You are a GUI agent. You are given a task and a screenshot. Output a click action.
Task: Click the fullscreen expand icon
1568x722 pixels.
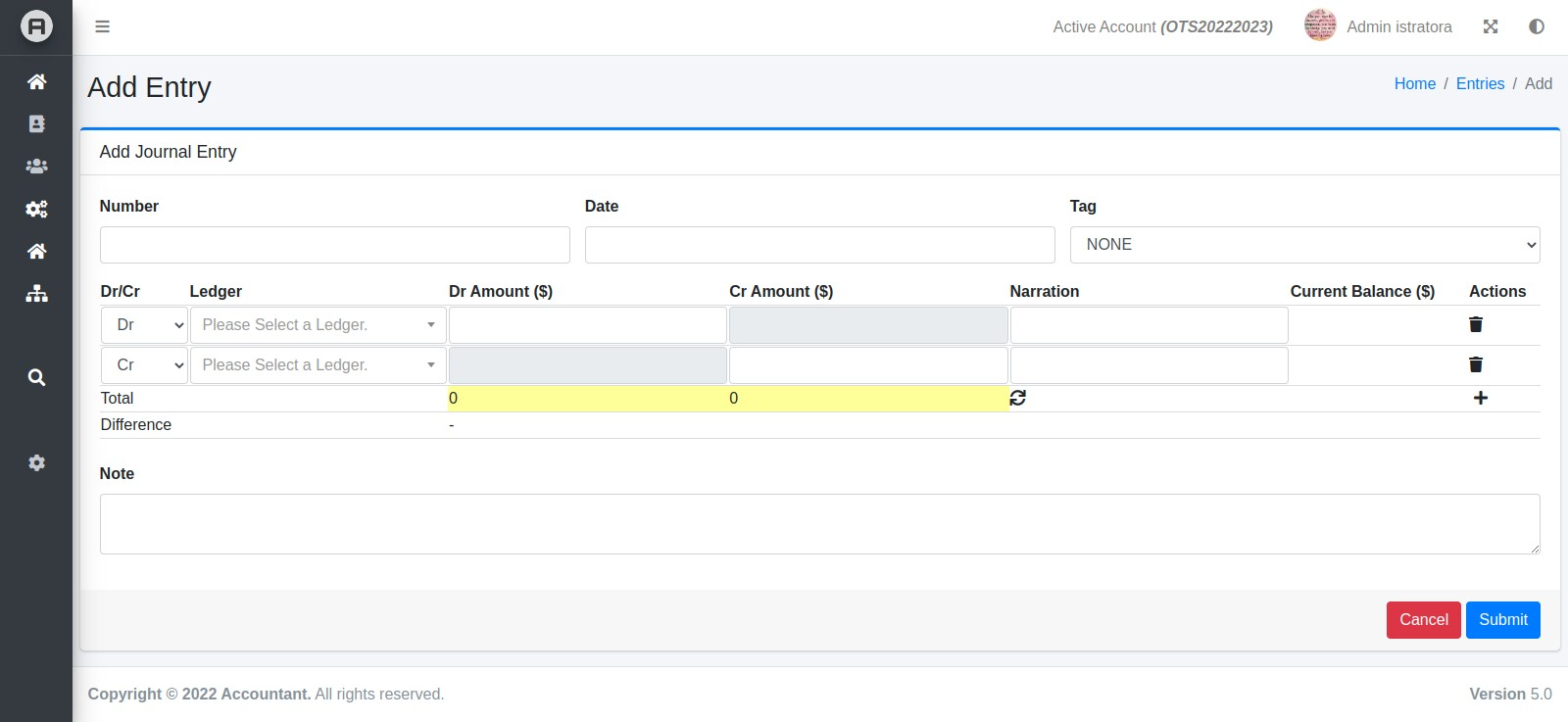pyautogui.click(x=1491, y=26)
